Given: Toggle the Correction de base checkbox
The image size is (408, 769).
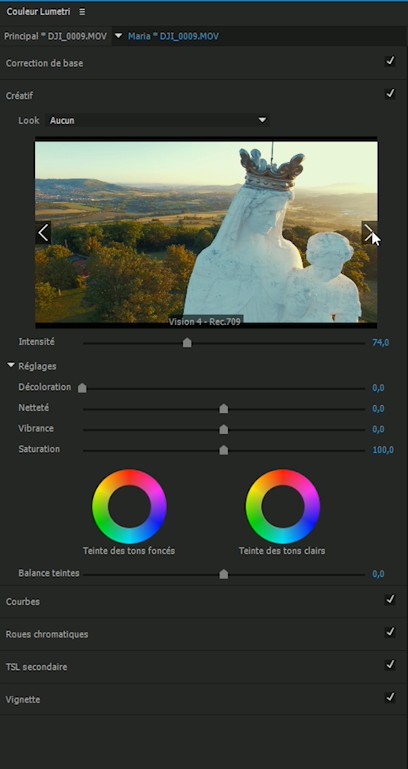Looking at the screenshot, I should [x=390, y=61].
